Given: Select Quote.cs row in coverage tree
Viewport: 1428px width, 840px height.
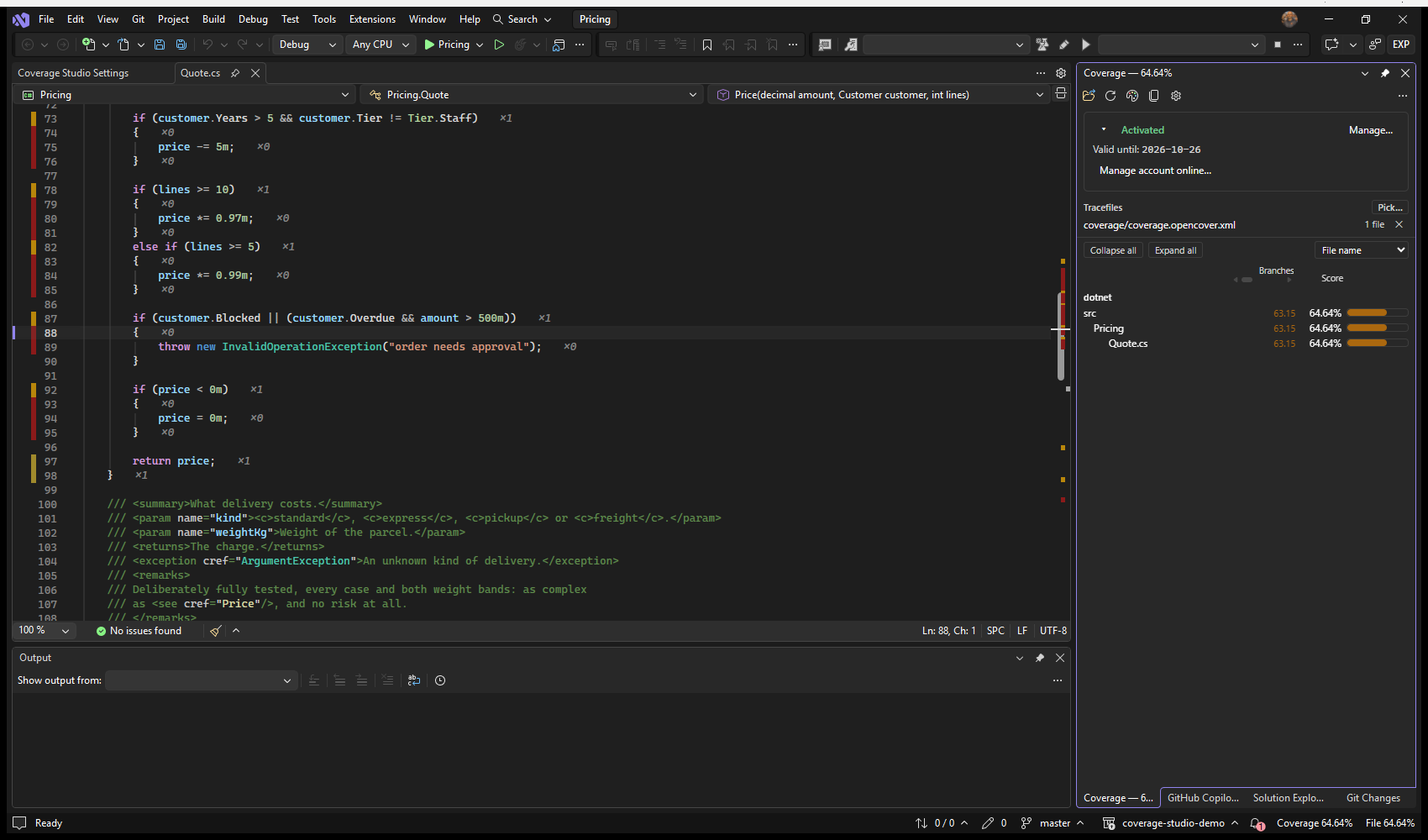Looking at the screenshot, I should 1245,344.
